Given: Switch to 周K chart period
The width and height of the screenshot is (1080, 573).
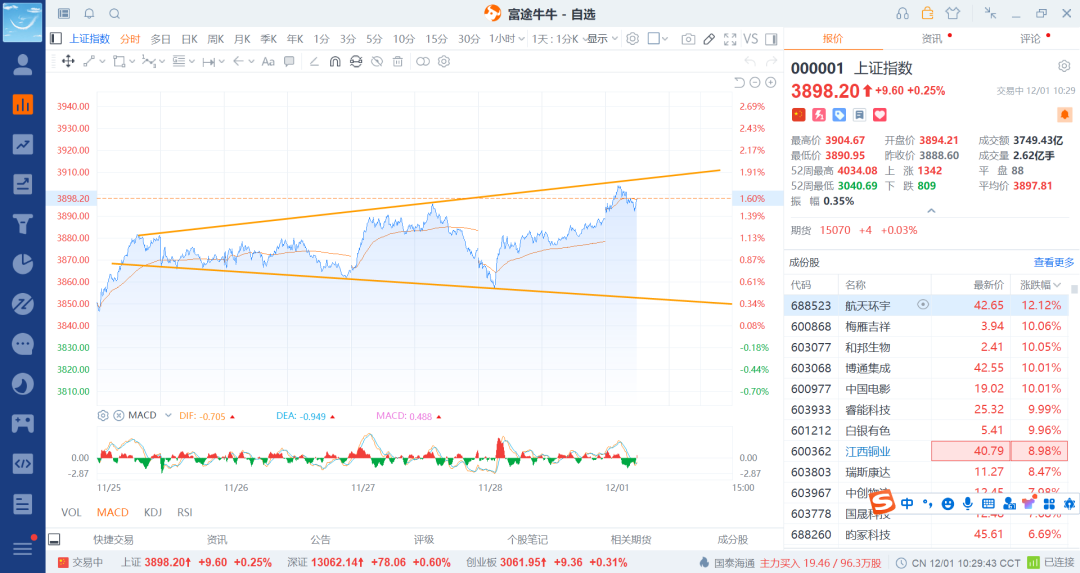Looking at the screenshot, I should click(x=216, y=39).
